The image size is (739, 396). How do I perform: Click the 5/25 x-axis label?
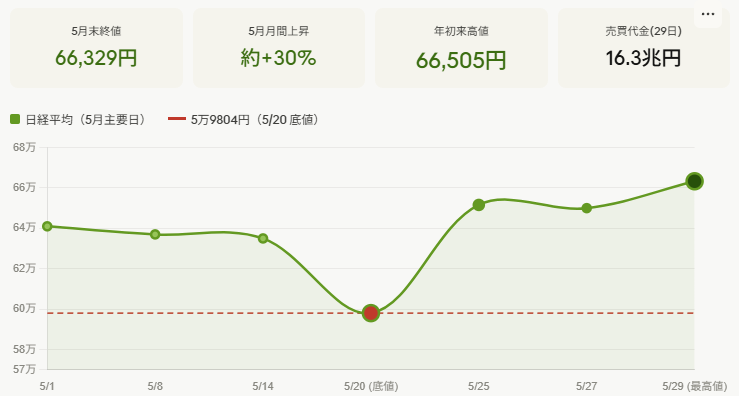coord(479,387)
